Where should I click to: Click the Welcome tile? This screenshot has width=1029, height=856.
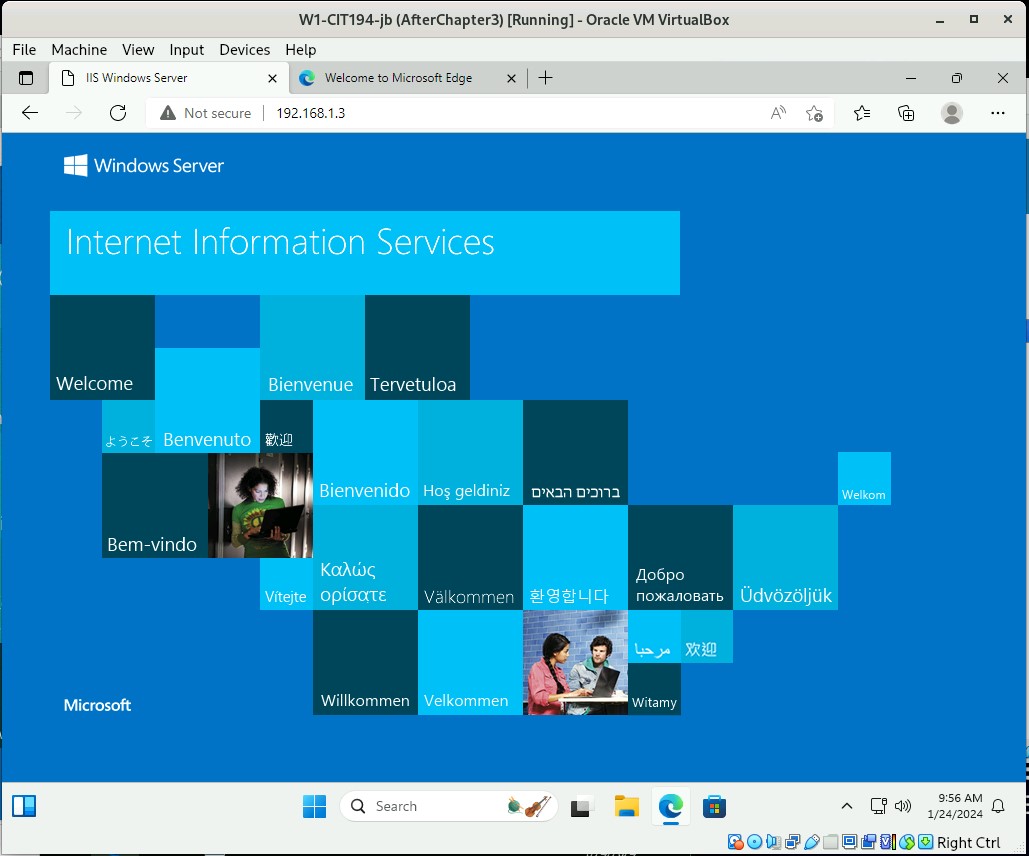(x=102, y=347)
